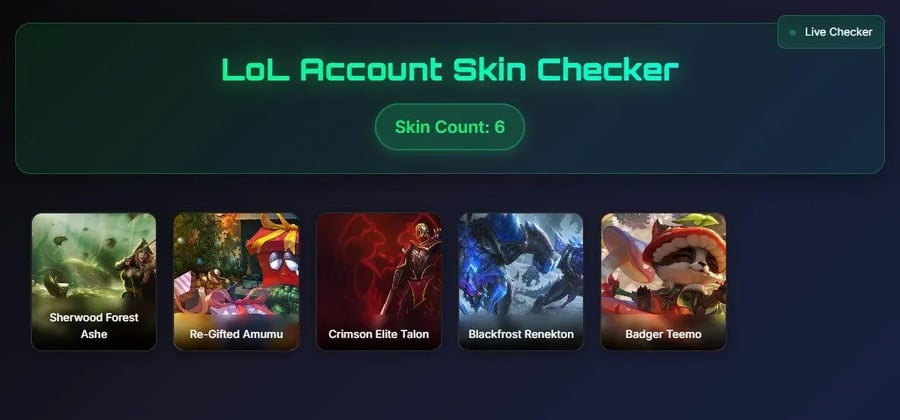The image size is (900, 420).
Task: Open the Sherwood Forest Ashe skin card
Action: coord(94,282)
